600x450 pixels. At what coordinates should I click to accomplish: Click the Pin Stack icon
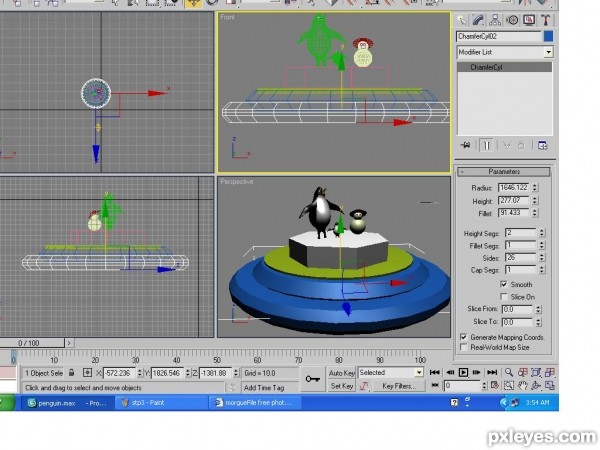pos(466,145)
